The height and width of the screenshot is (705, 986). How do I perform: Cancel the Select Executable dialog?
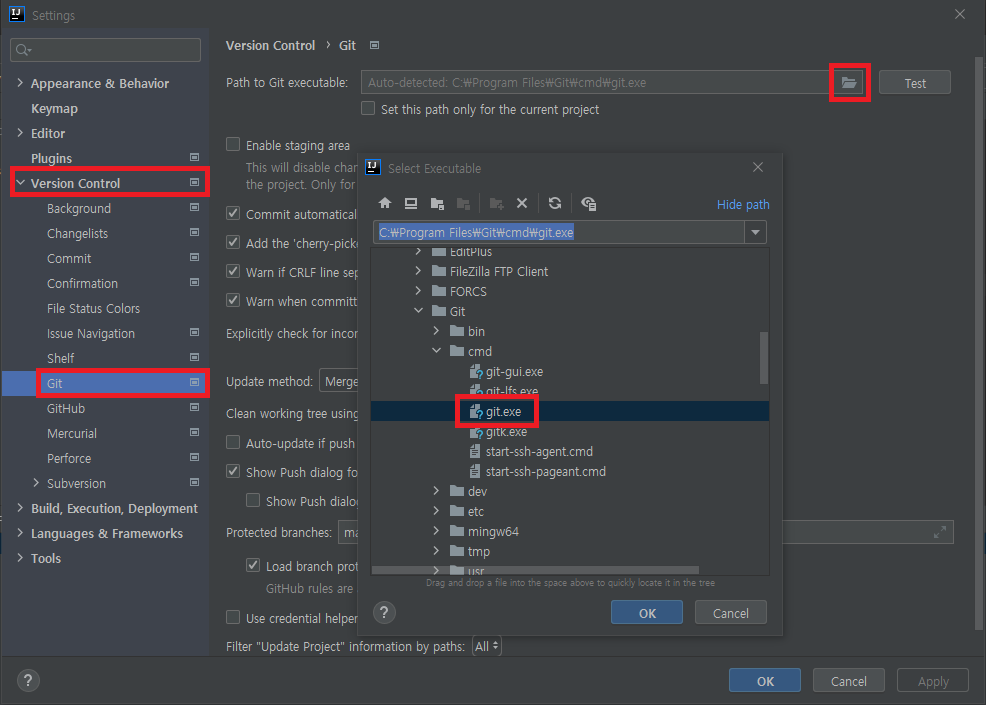coord(731,613)
